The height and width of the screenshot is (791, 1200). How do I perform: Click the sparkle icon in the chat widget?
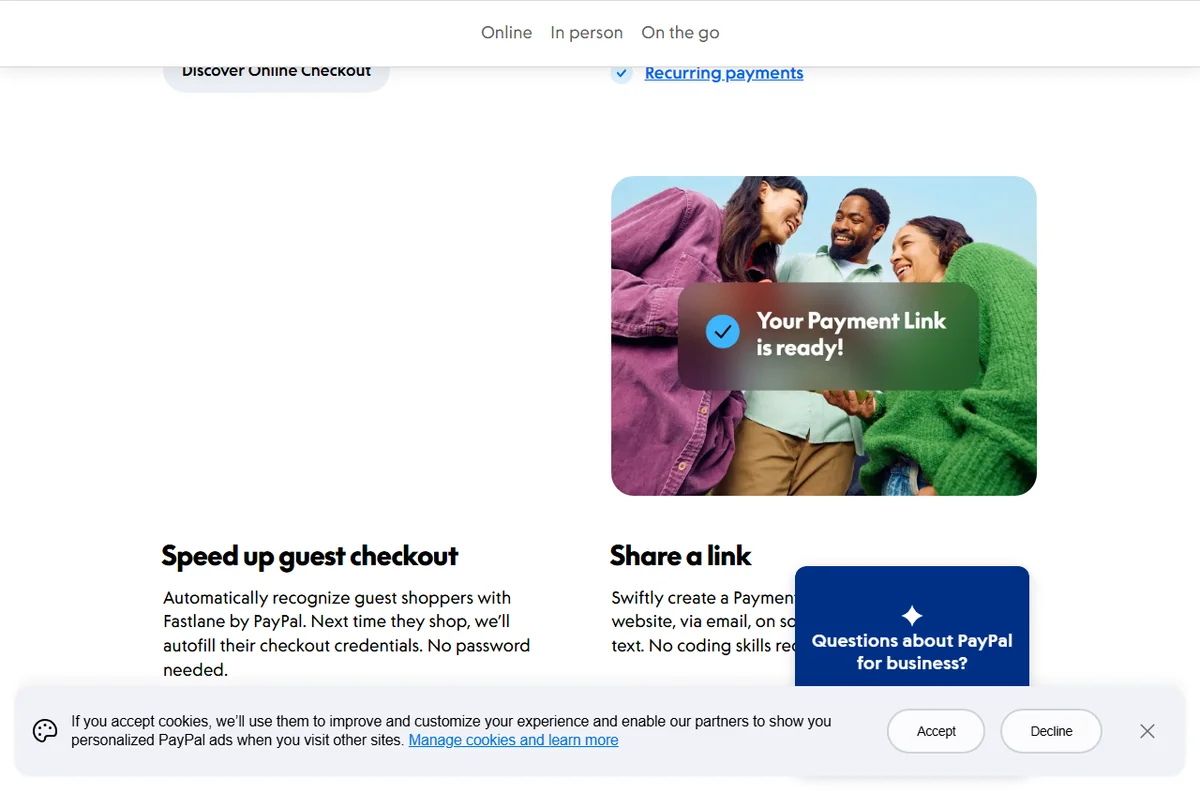coord(912,615)
